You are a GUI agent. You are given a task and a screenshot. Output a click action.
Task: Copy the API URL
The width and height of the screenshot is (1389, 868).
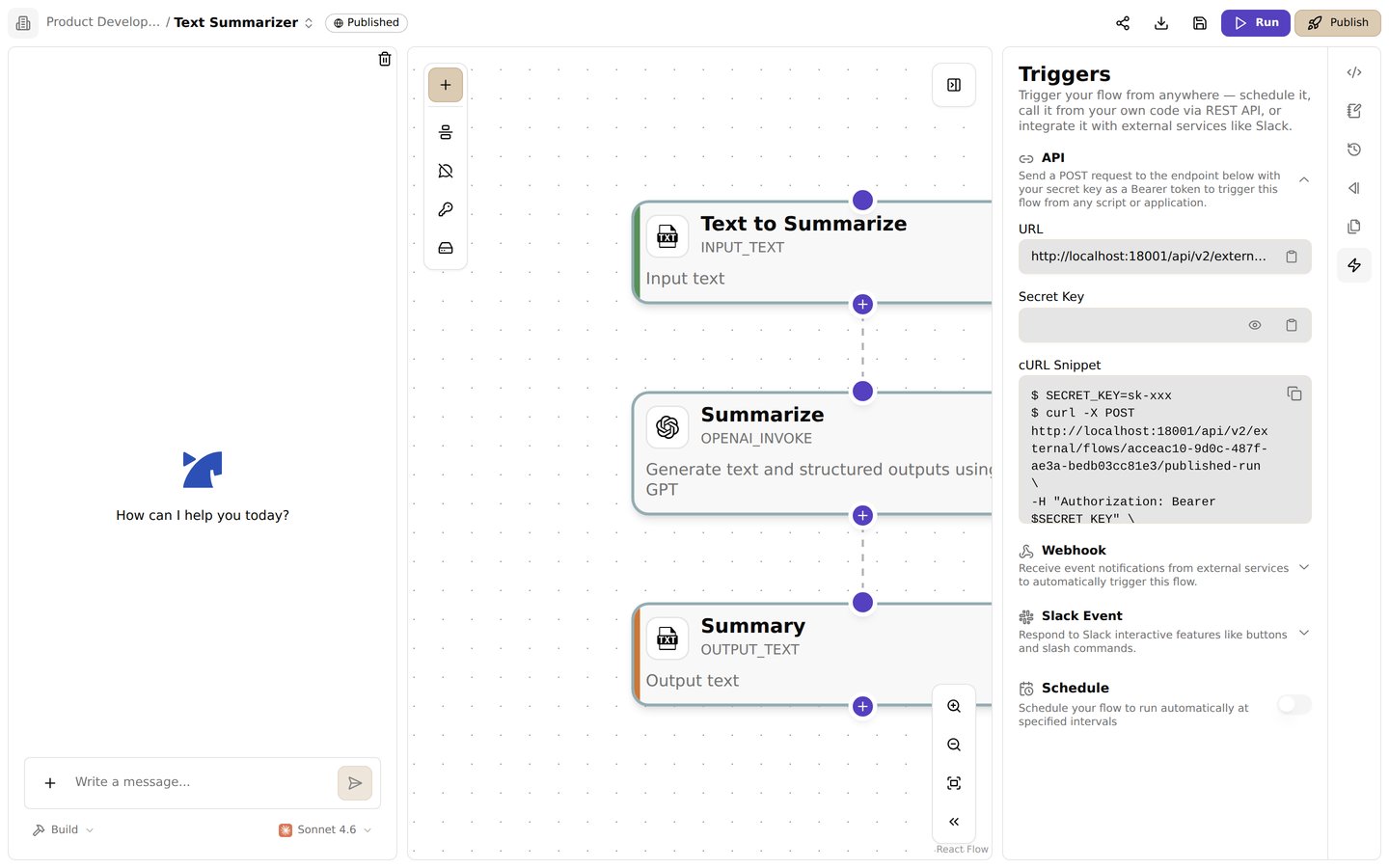tap(1292, 257)
